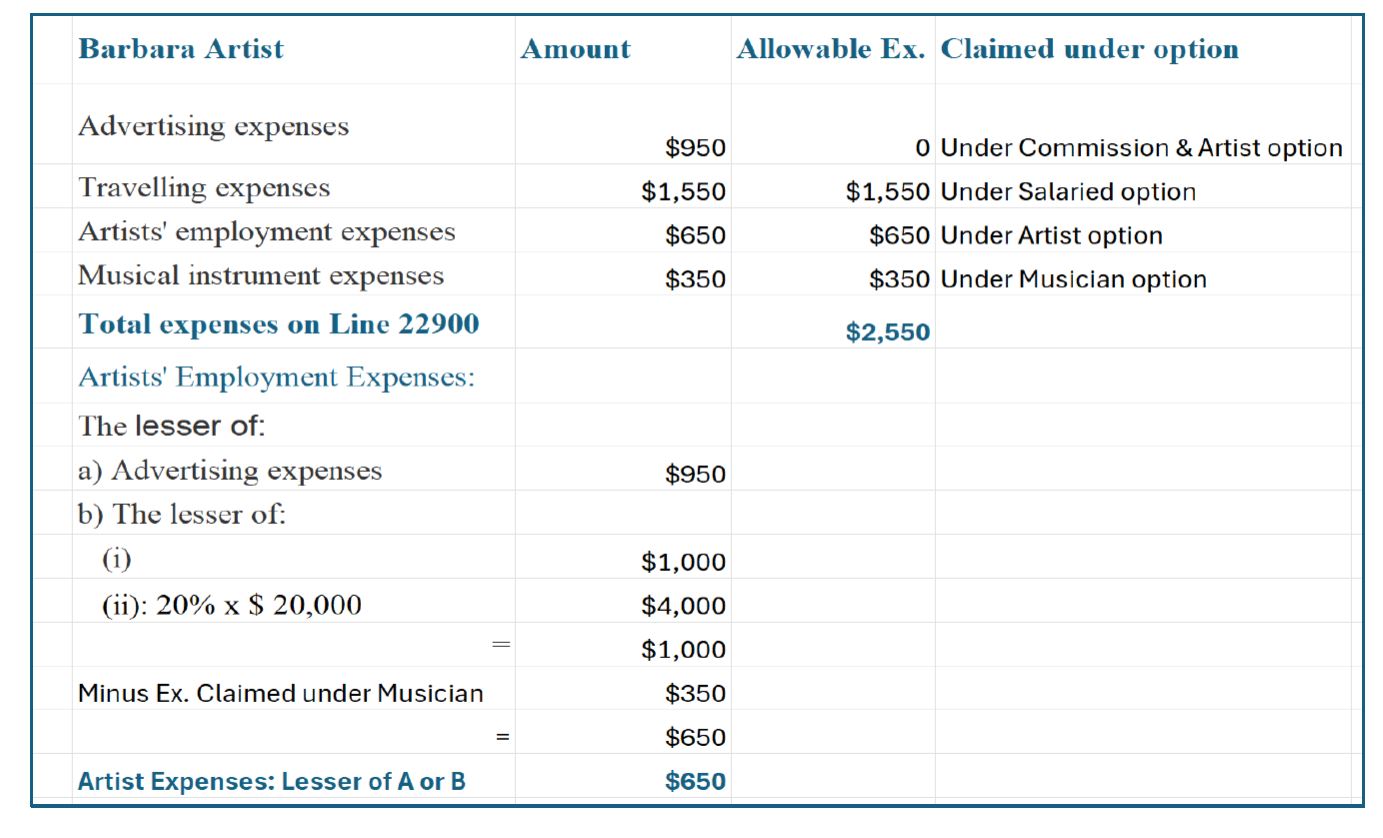Image resolution: width=1383 pixels, height=838 pixels.
Task: Click the "Musical instrument expenses" label cell
Action: (261, 276)
